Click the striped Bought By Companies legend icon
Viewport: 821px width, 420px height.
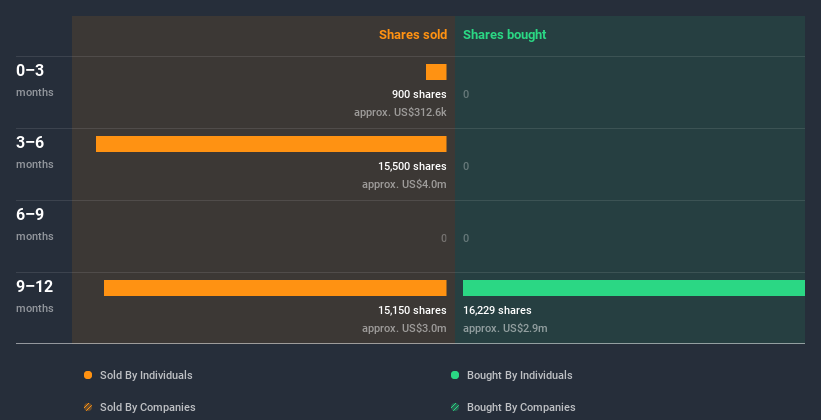(x=455, y=407)
